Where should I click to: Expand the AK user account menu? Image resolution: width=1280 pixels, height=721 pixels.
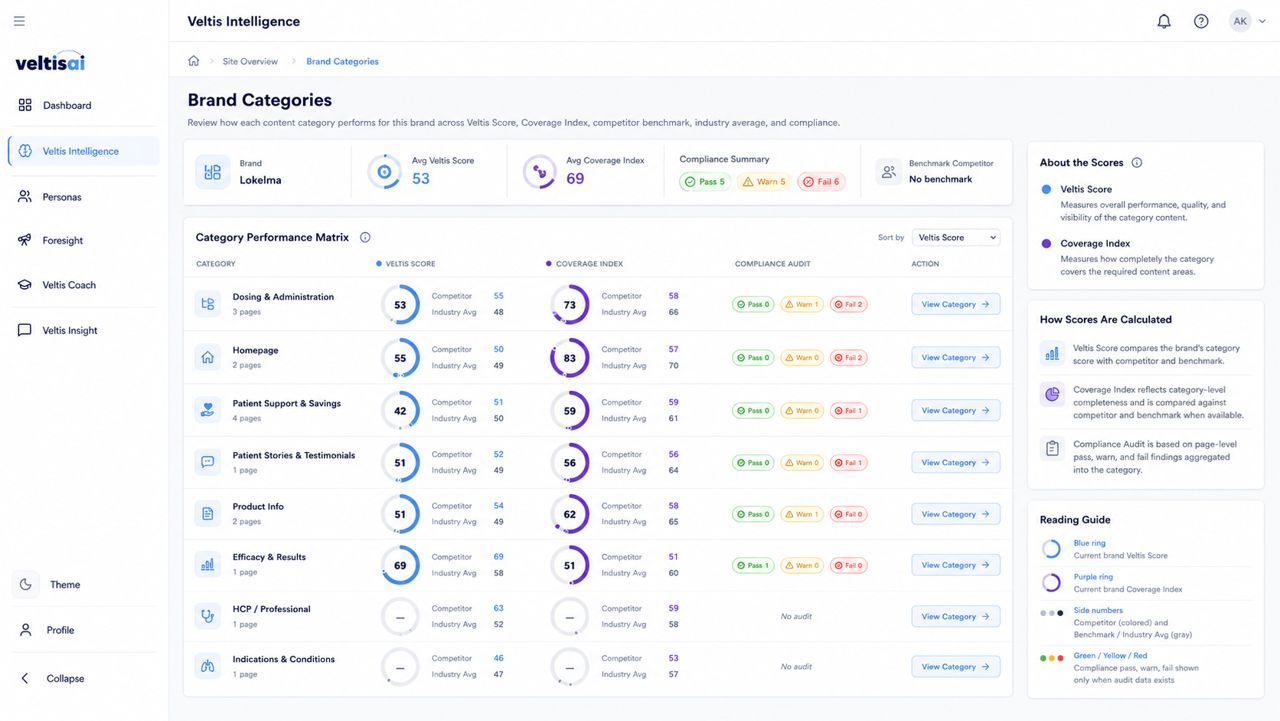[1247, 21]
